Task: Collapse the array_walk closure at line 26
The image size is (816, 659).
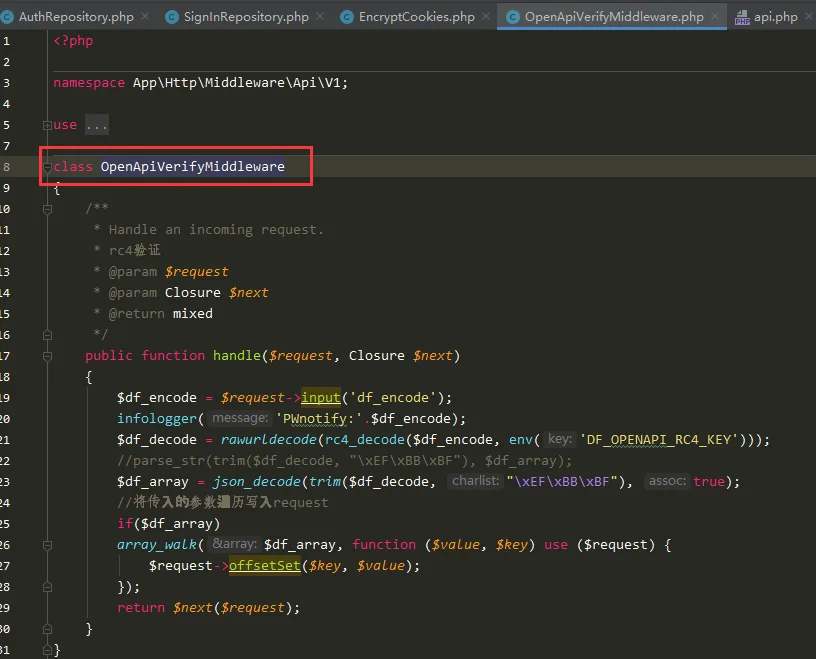Action: click(x=46, y=545)
